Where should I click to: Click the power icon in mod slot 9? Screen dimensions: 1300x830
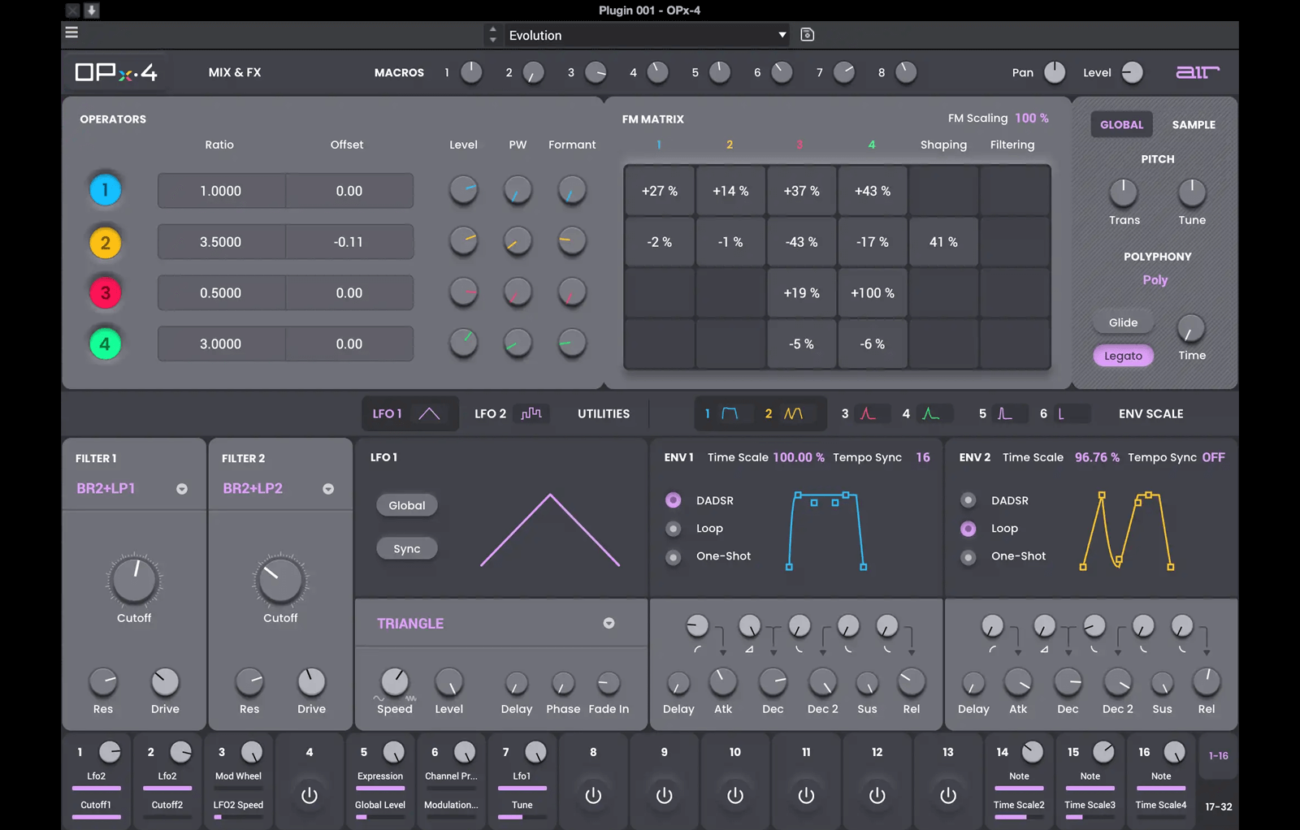tap(664, 796)
